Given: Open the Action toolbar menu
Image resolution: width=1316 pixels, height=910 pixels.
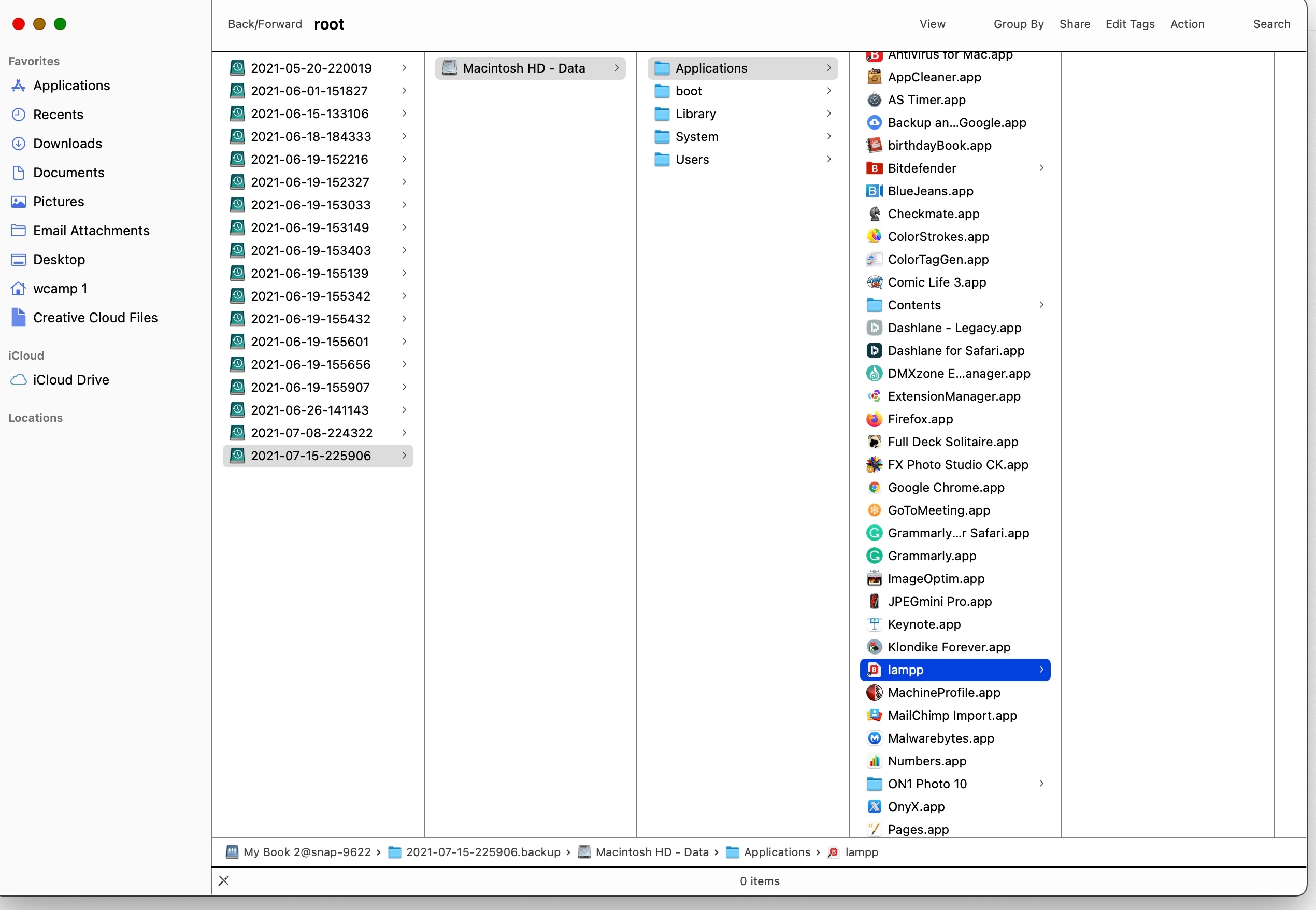Looking at the screenshot, I should click(x=1186, y=24).
